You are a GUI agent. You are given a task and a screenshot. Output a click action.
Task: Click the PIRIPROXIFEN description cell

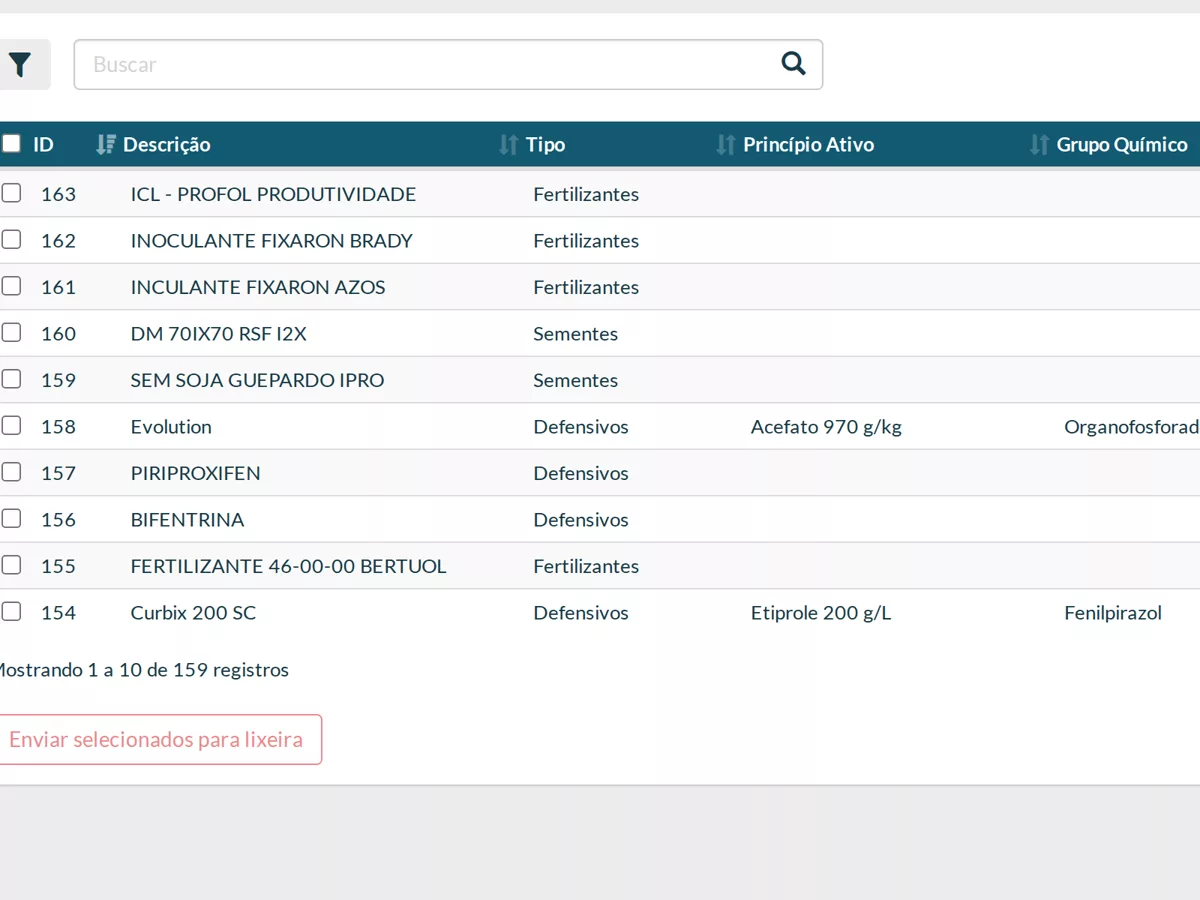tap(196, 473)
